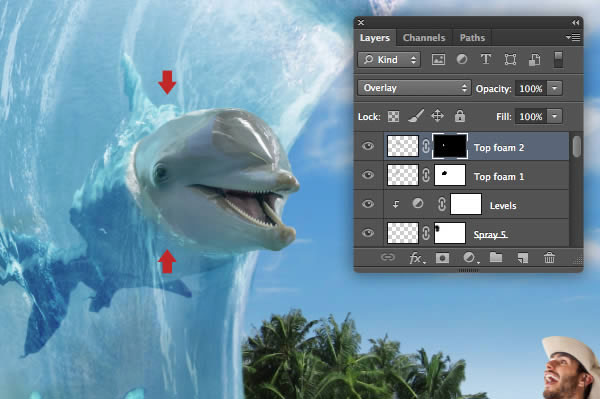The image size is (600, 399).
Task: Hide the Spray 5 layer
Action: point(368,233)
